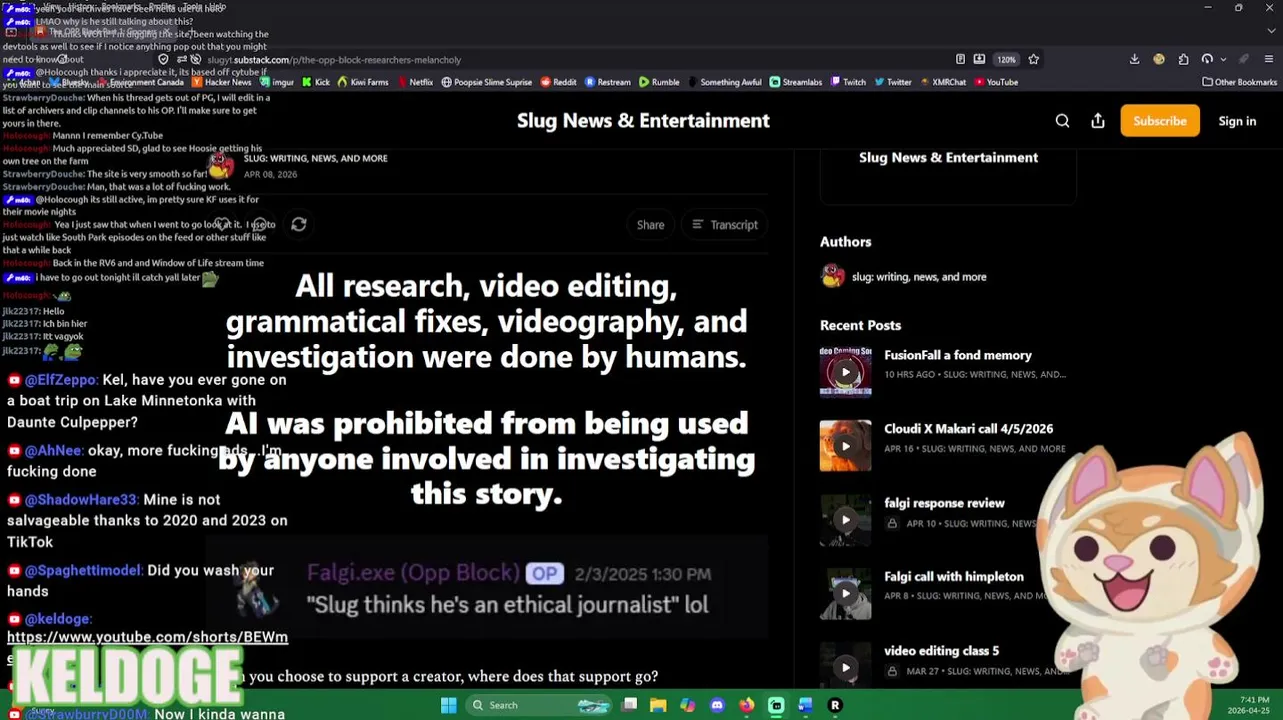Open the Twitter bookmark
The width and height of the screenshot is (1283, 720).
[x=892, y=83]
